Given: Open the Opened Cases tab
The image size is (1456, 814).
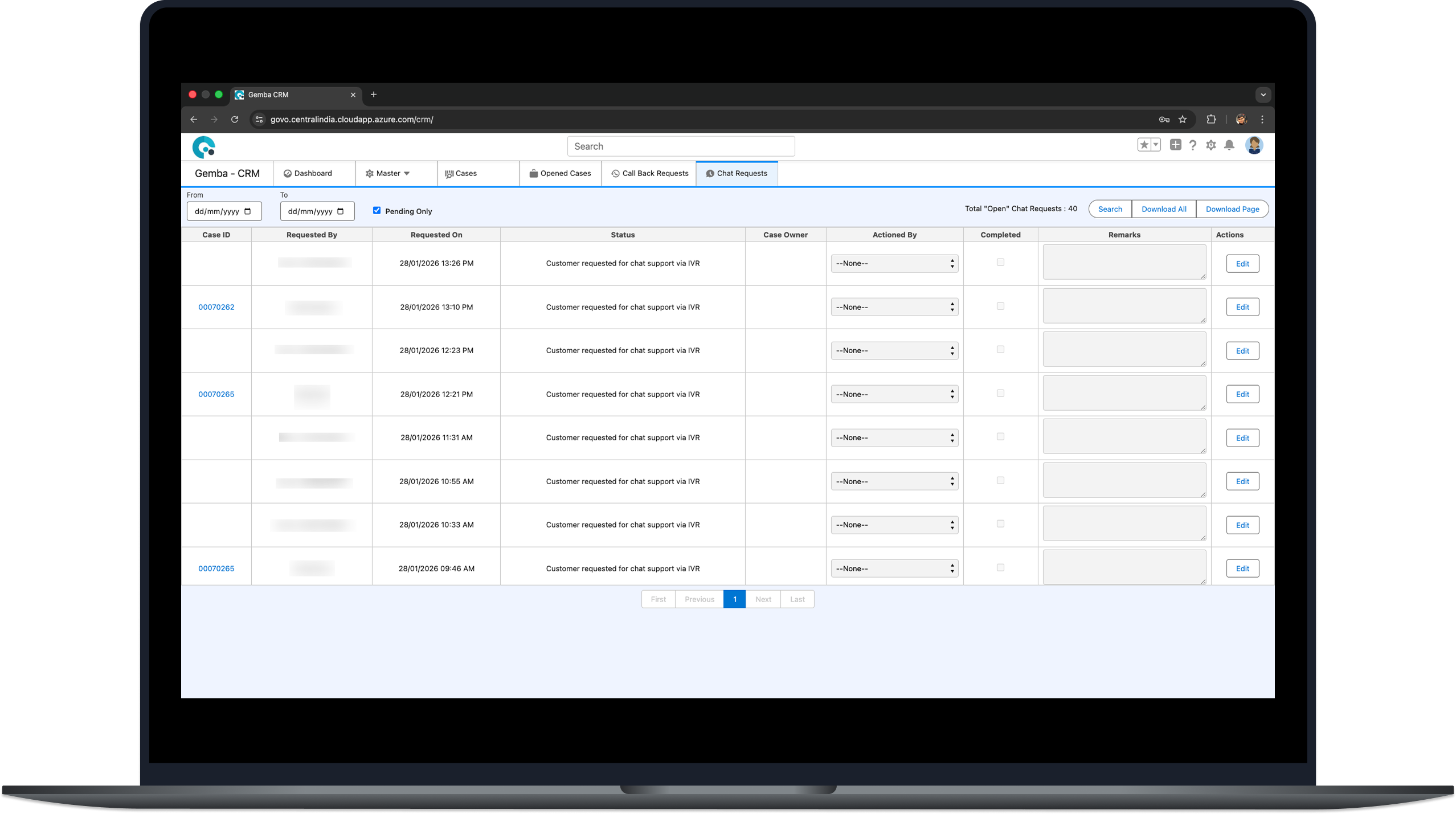Looking at the screenshot, I should click(x=560, y=174).
